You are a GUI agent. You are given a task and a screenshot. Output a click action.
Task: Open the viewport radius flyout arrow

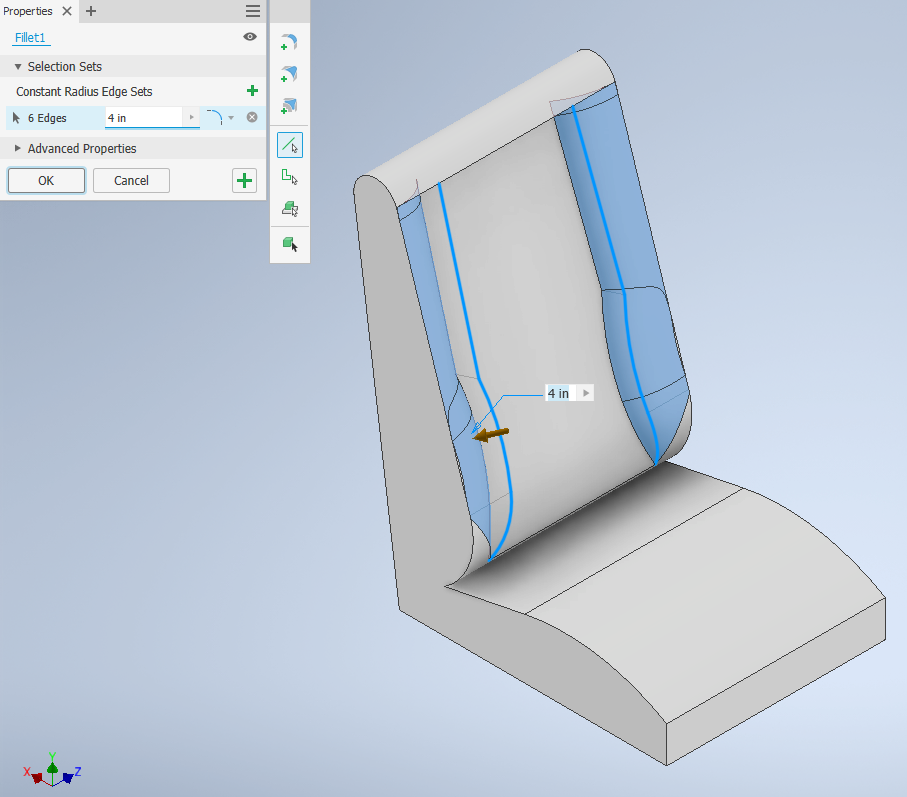tap(586, 393)
